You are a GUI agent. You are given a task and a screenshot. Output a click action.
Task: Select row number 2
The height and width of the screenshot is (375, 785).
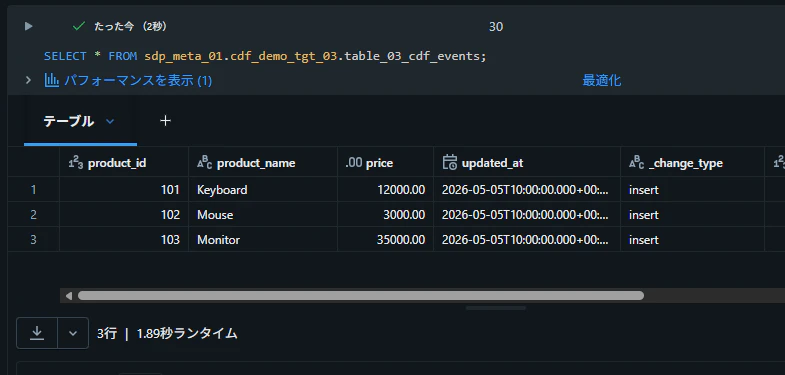[34, 214]
